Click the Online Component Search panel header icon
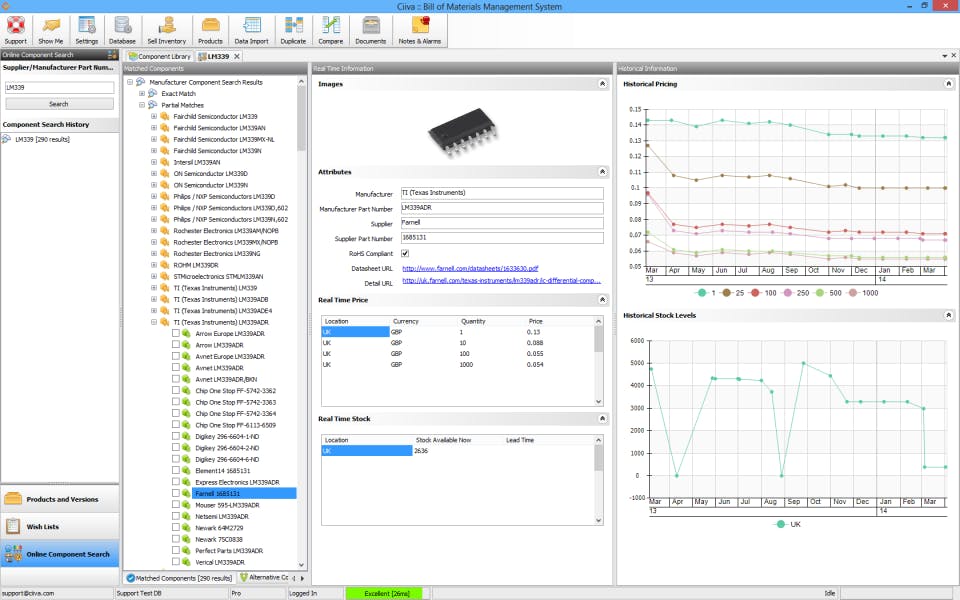960x600 pixels. tap(112, 55)
